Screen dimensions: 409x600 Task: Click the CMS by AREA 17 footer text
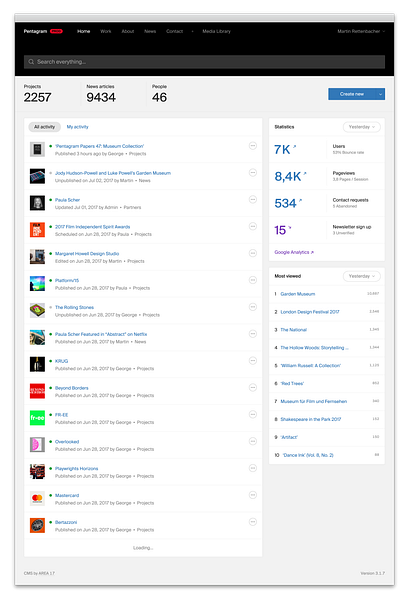coord(39,573)
